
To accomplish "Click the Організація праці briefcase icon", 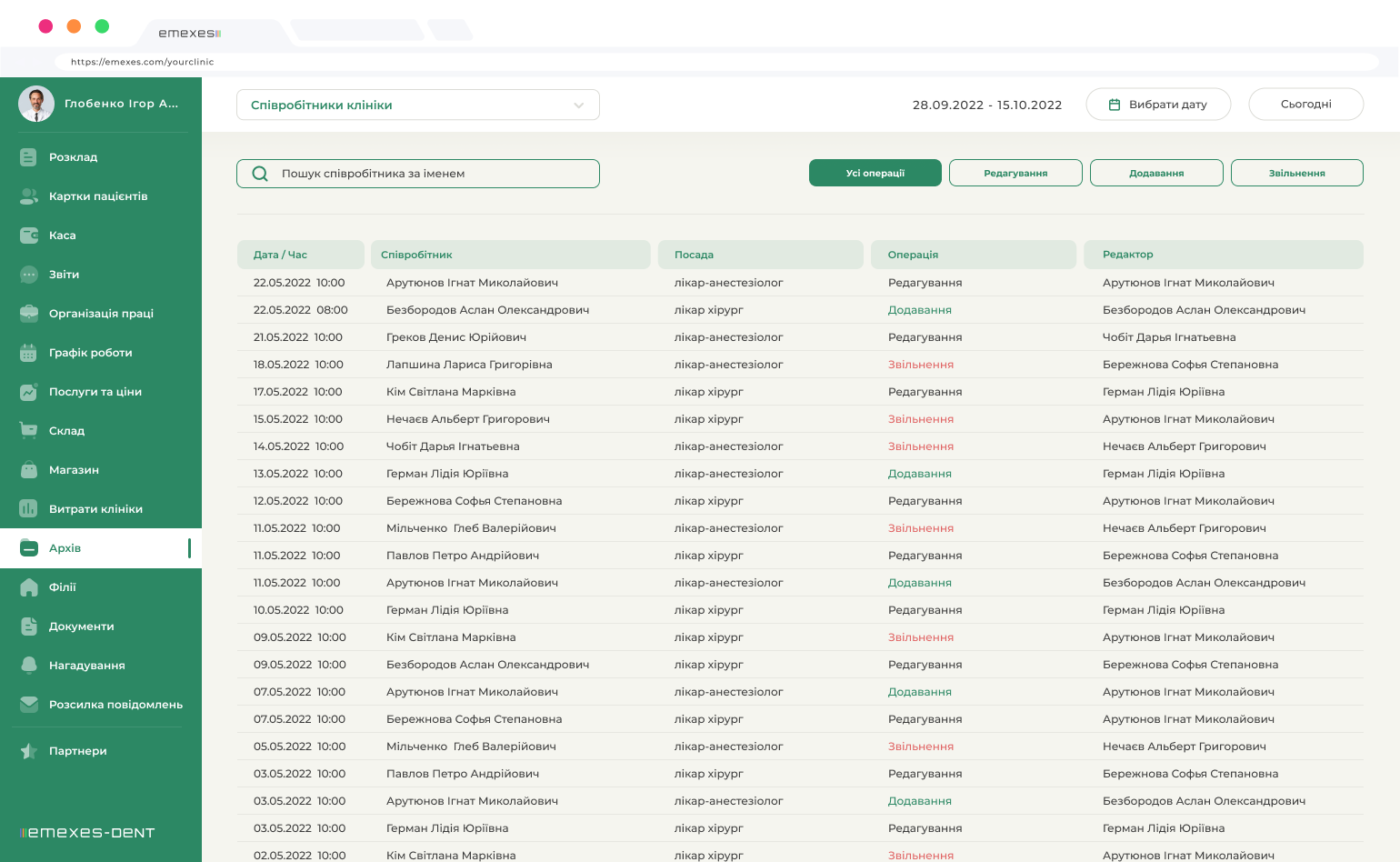I will click(29, 314).
